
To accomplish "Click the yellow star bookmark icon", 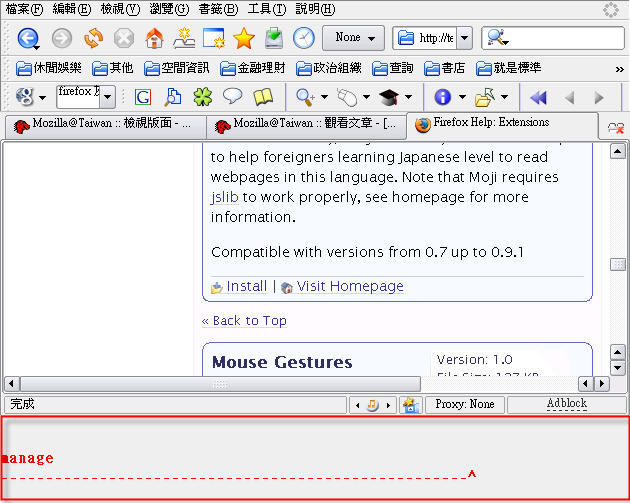I will coord(244,39).
